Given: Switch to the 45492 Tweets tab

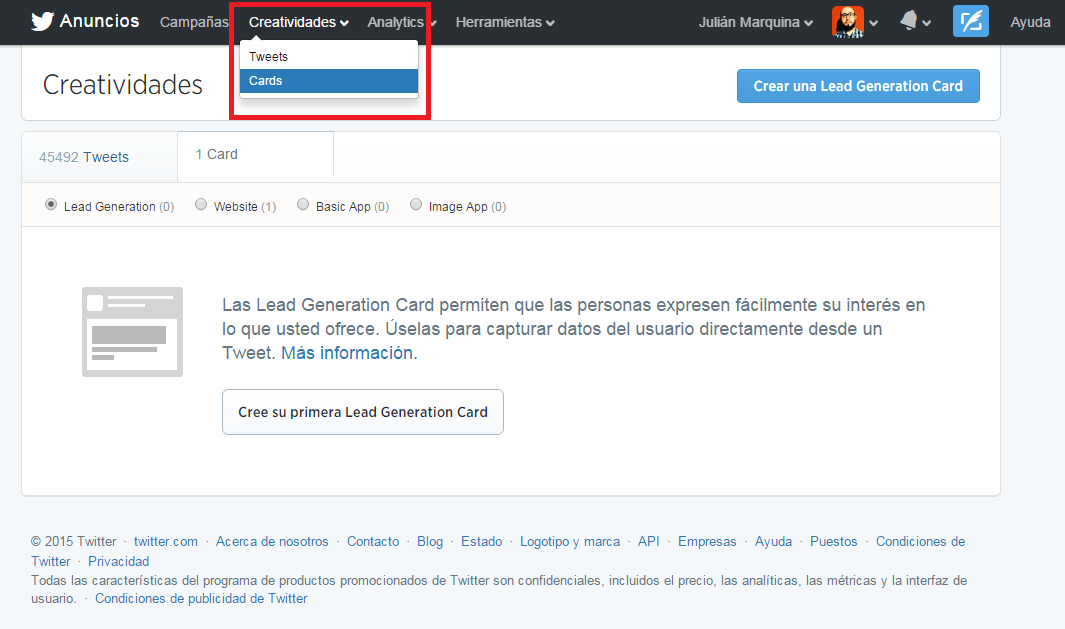Looking at the screenshot, I should point(100,157).
